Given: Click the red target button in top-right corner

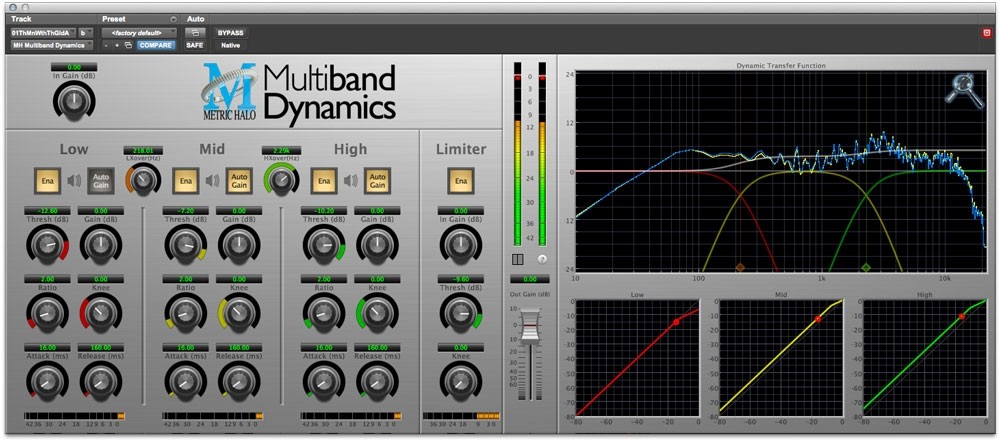Looking at the screenshot, I should [987, 33].
